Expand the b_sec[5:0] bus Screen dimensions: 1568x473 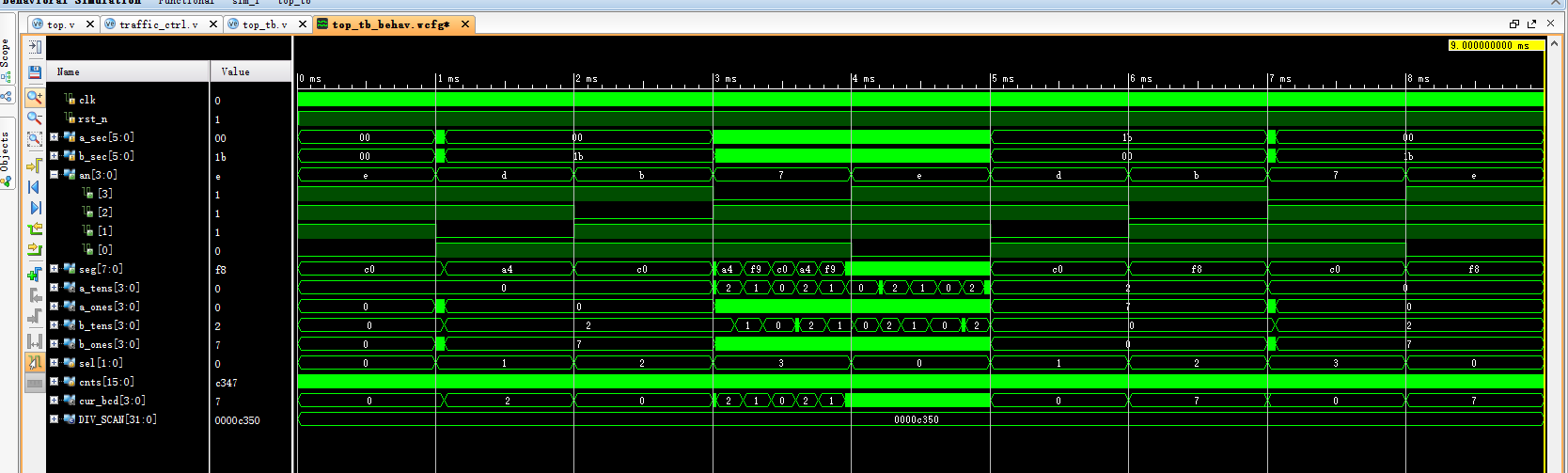(x=54, y=156)
